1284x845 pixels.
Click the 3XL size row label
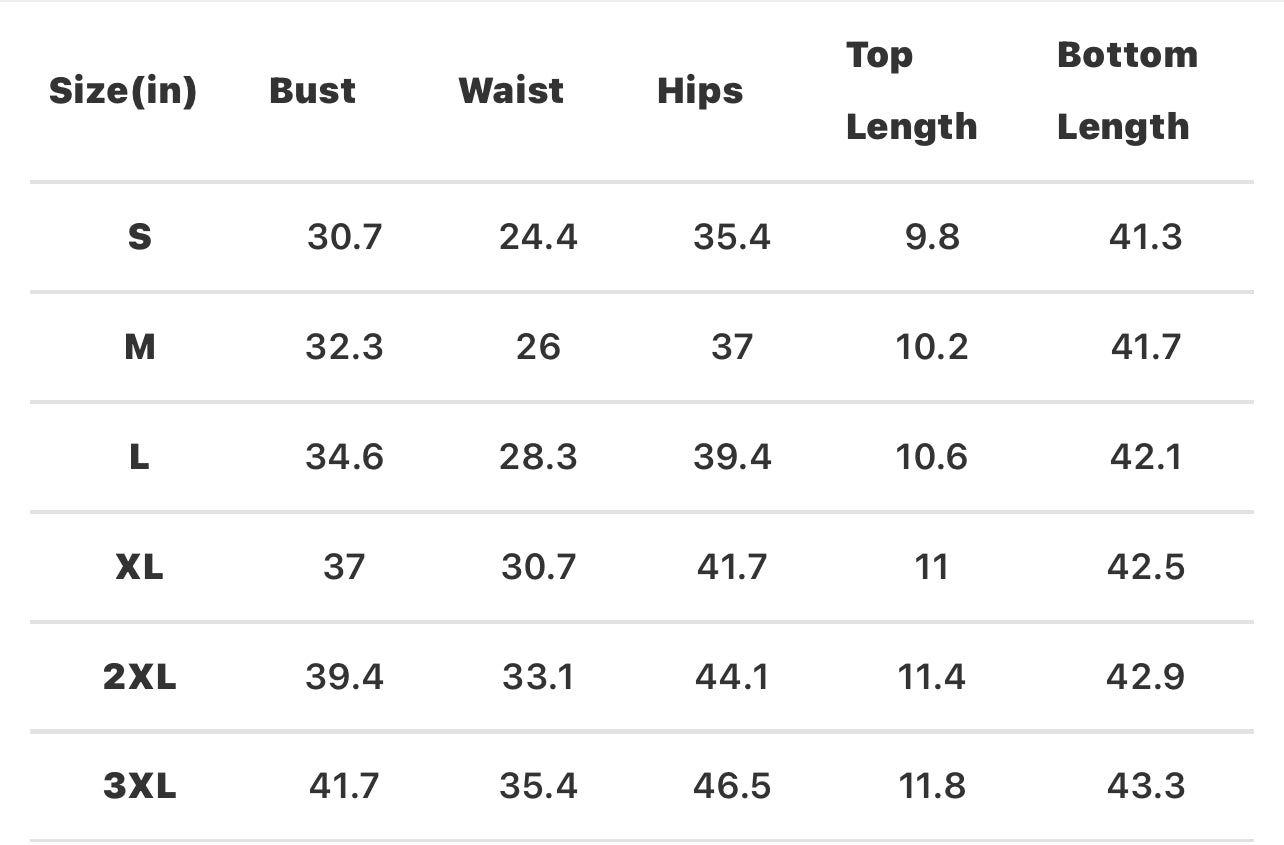pyautogui.click(x=140, y=786)
